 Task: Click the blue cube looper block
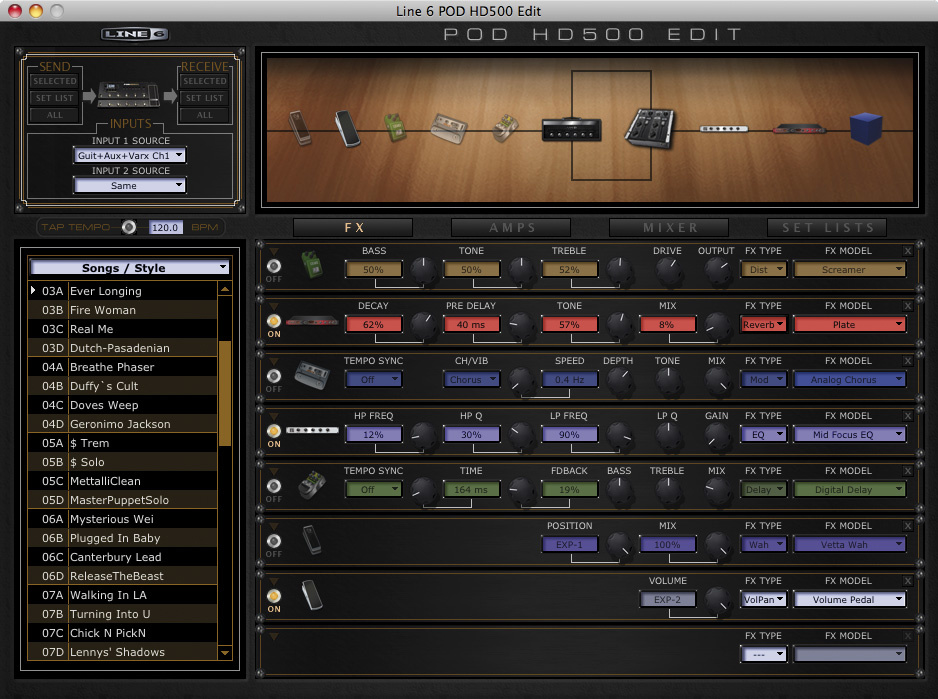[x=866, y=128]
